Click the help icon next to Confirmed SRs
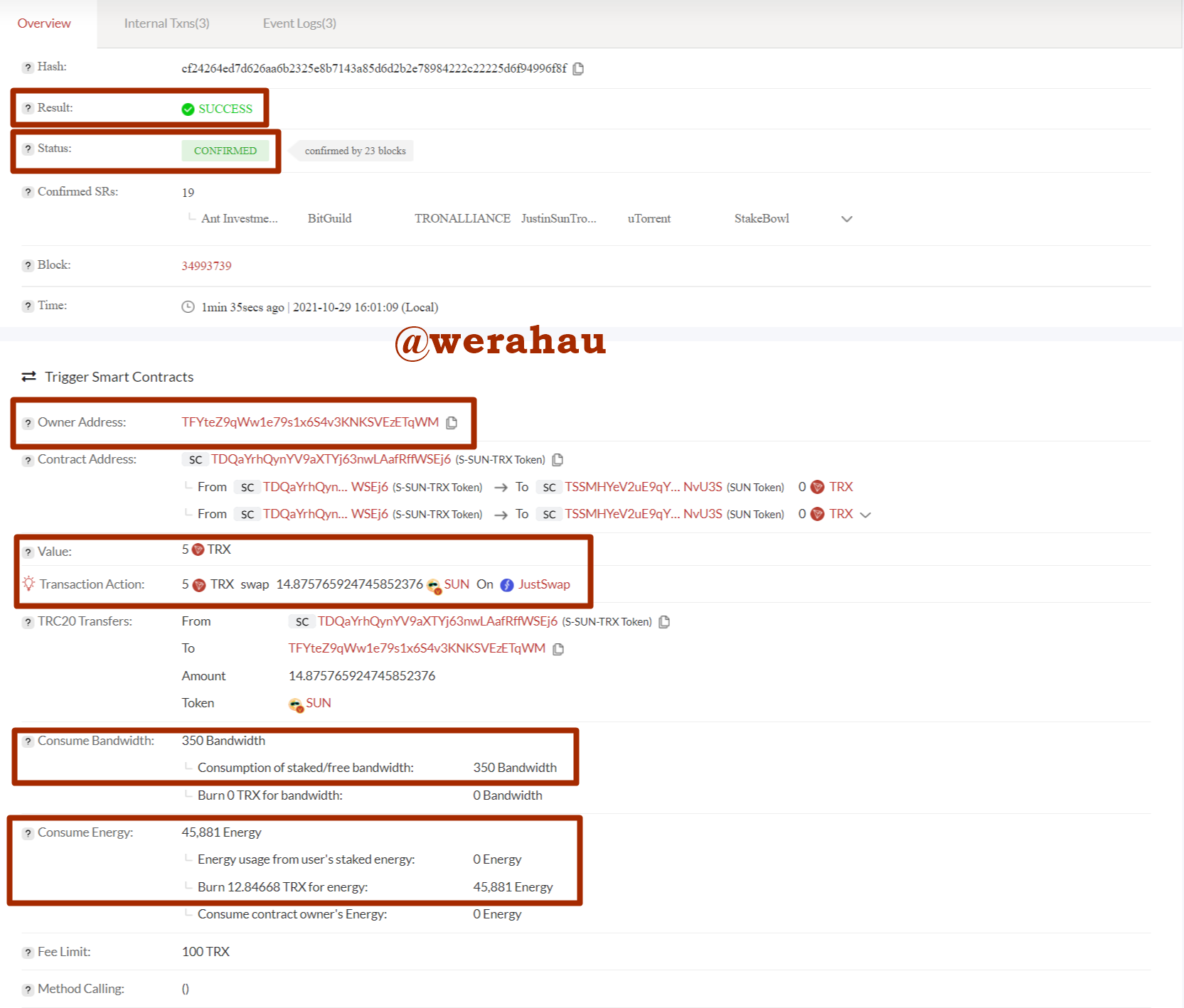The image size is (1184, 1008). (28, 192)
